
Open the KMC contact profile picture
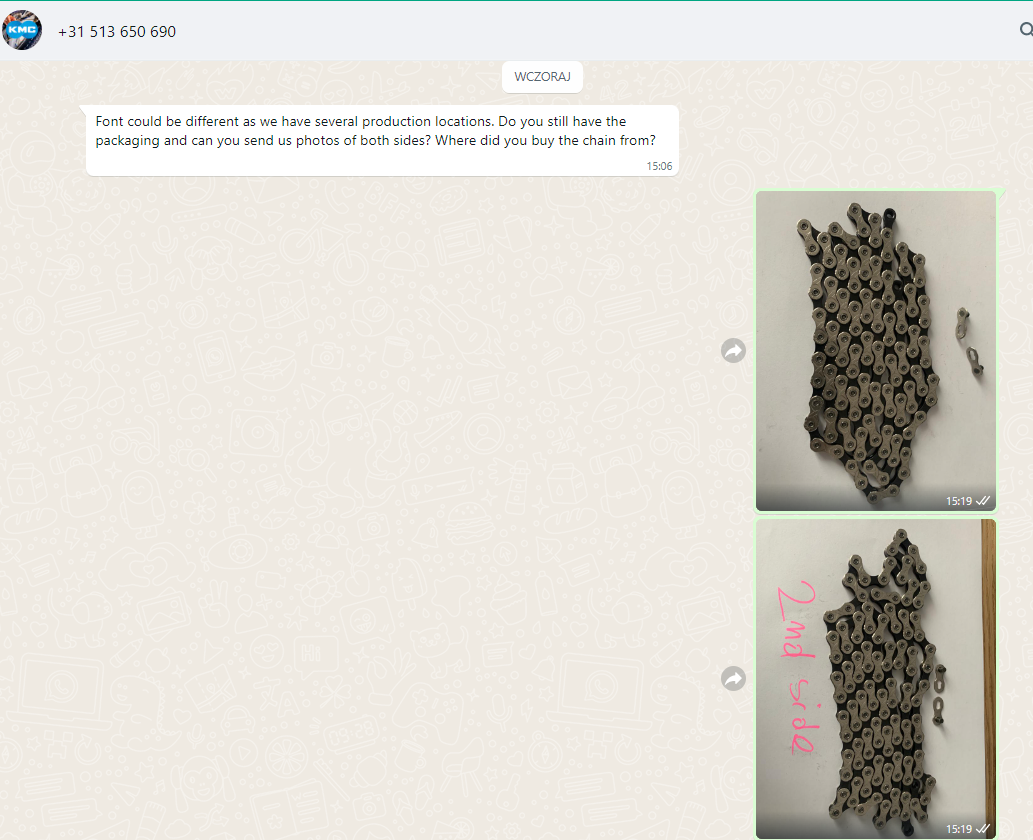(x=22, y=30)
